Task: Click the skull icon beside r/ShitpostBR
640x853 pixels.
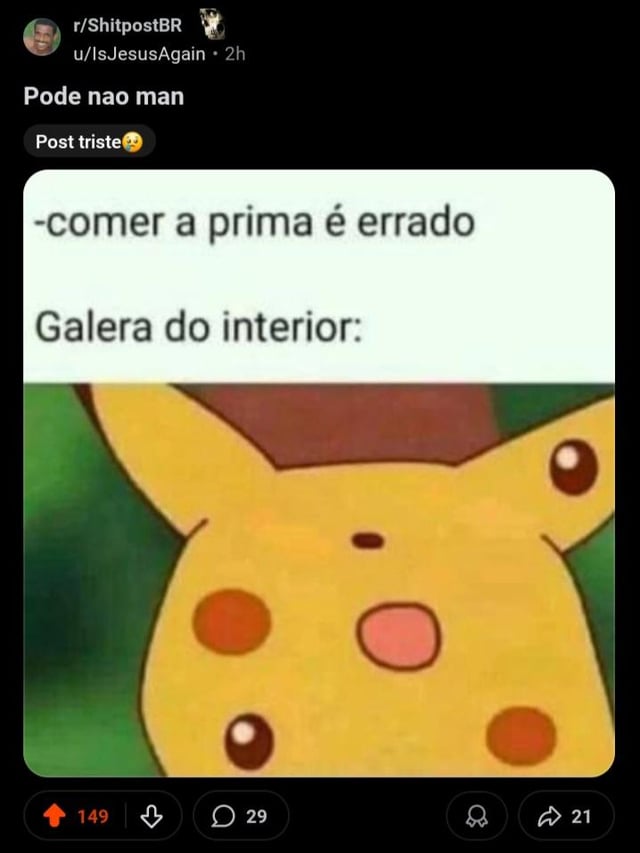Action: click(212, 24)
